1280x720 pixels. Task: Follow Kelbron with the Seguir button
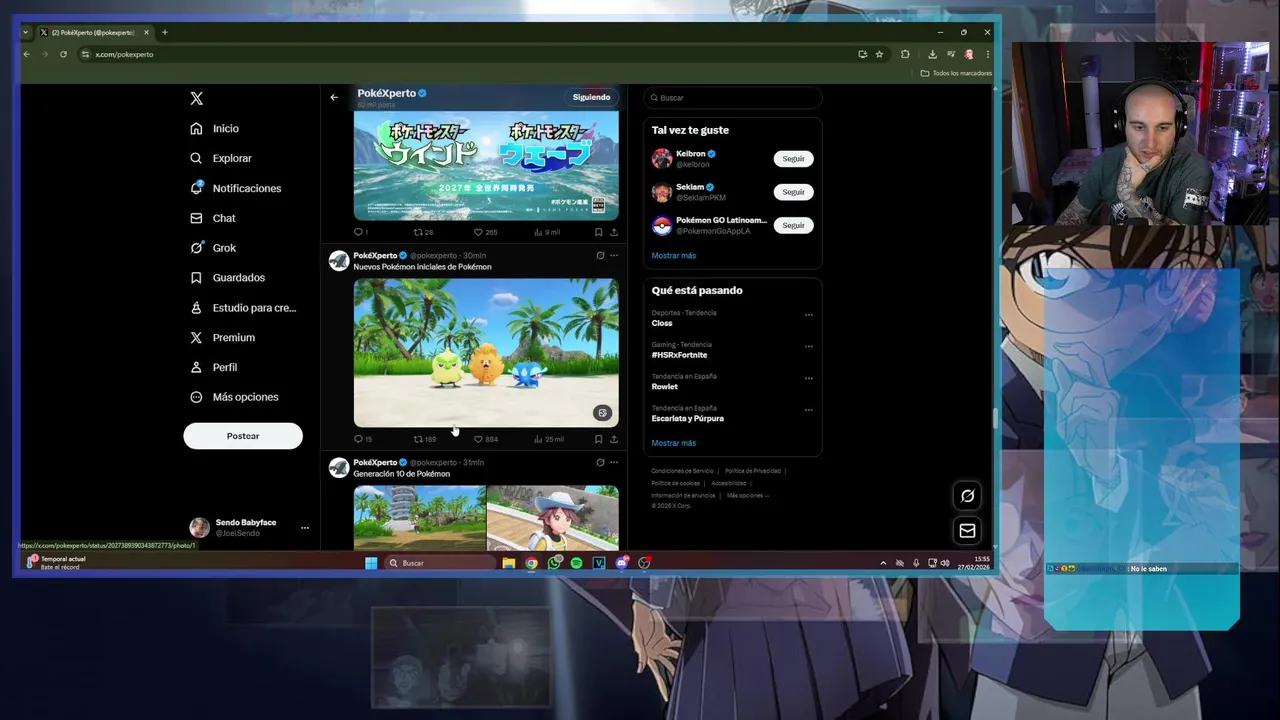pos(793,159)
